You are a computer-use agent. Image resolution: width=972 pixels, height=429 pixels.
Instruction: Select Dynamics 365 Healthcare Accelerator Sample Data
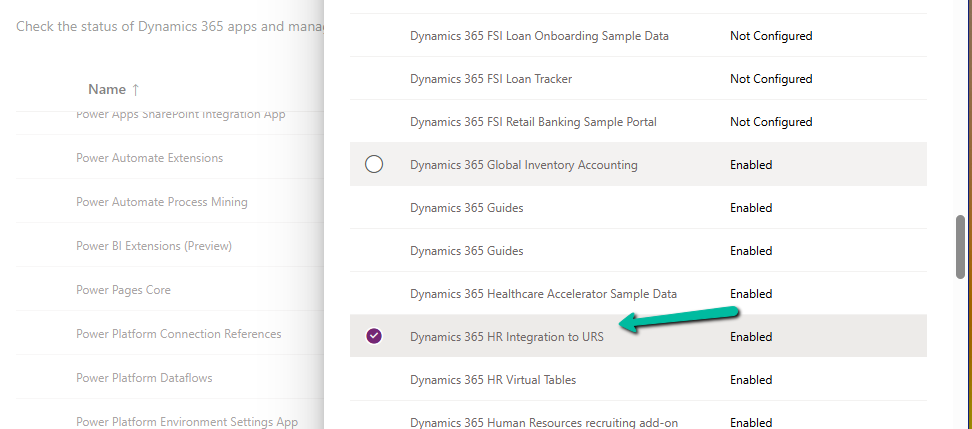click(x=543, y=294)
